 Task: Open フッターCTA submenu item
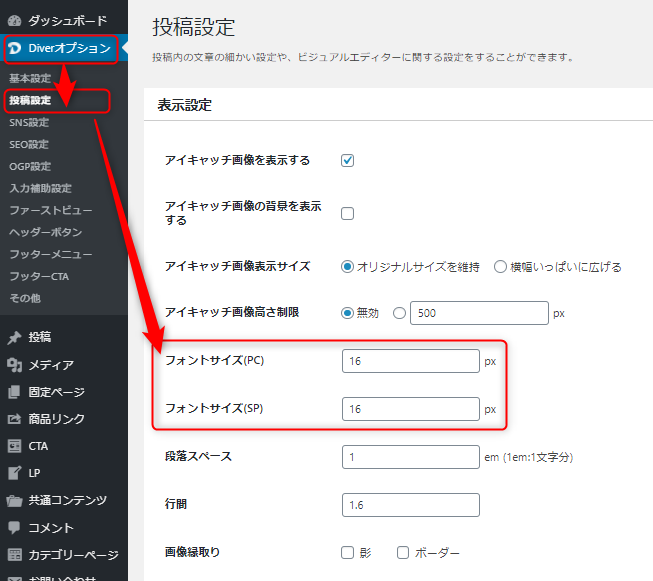(39, 276)
